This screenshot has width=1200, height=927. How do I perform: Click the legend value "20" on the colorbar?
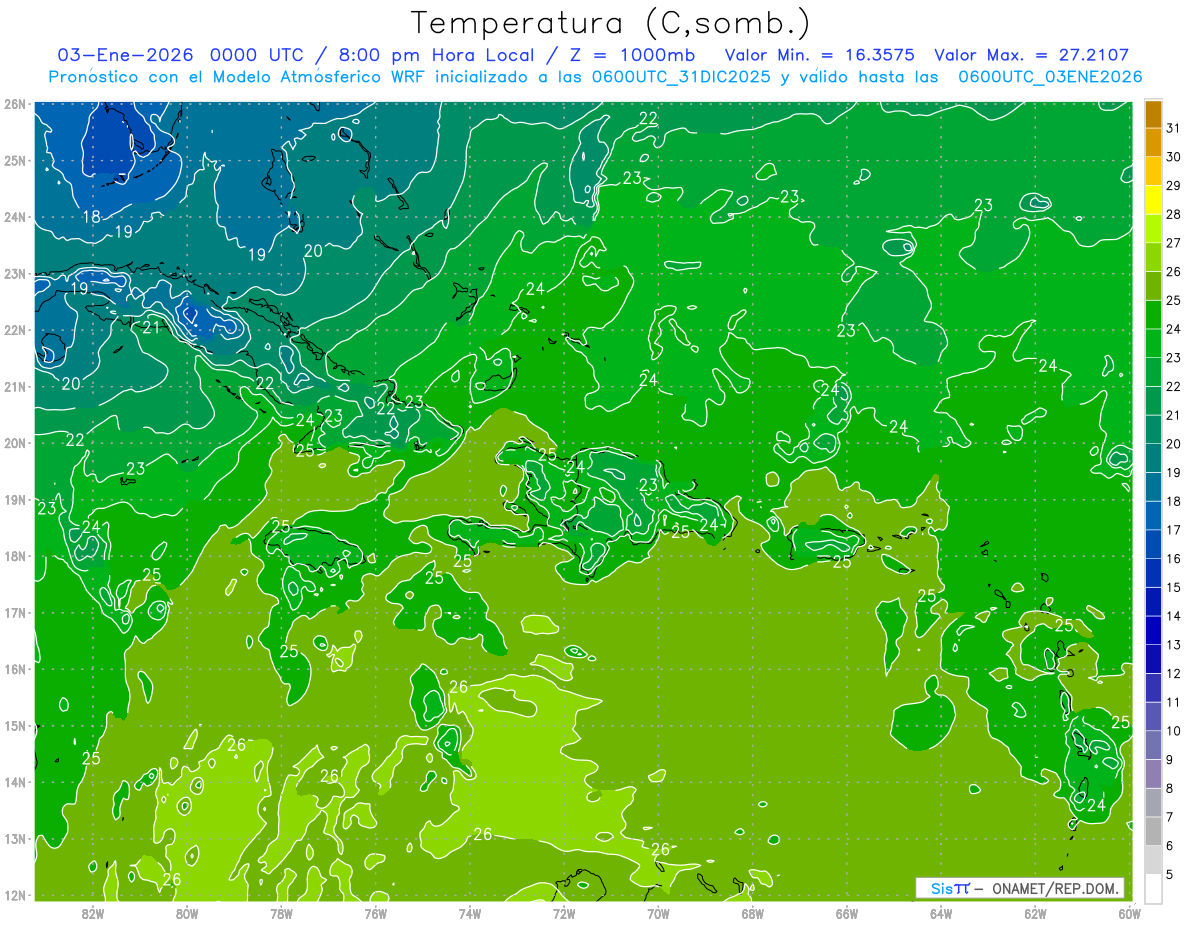[1173, 444]
